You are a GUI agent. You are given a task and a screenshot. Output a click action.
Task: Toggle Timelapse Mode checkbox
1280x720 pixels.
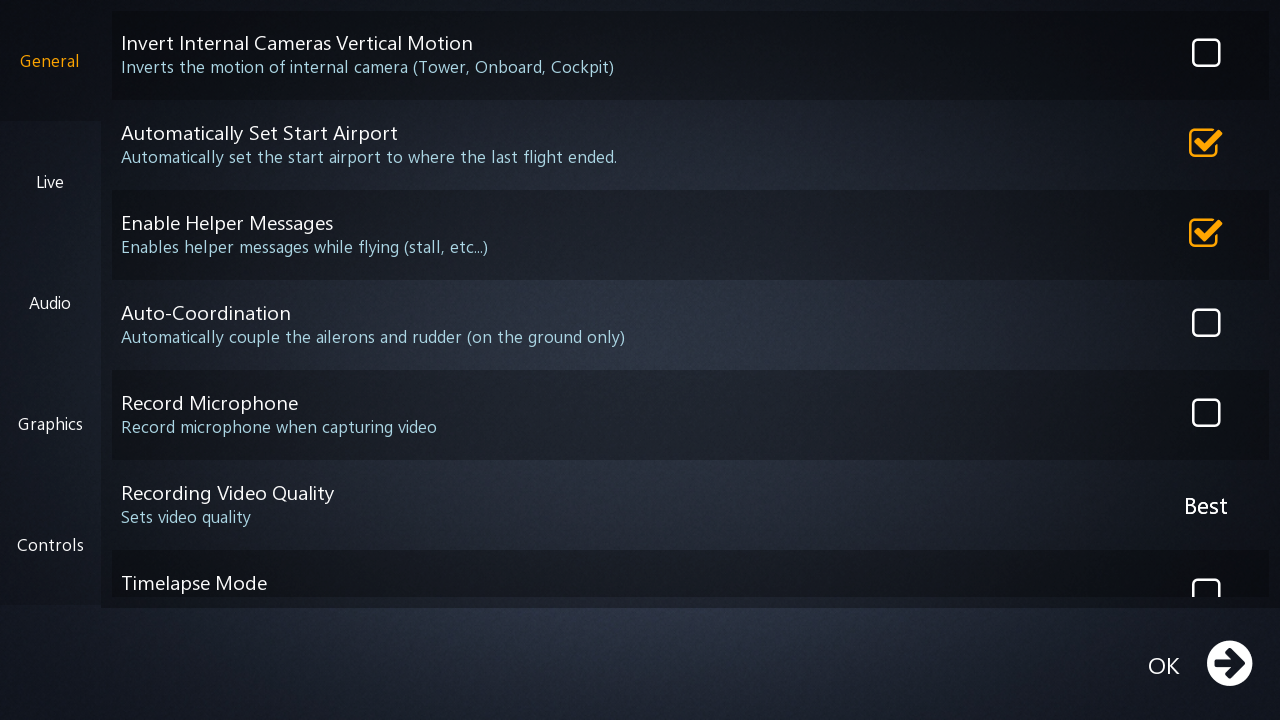(x=1206, y=588)
